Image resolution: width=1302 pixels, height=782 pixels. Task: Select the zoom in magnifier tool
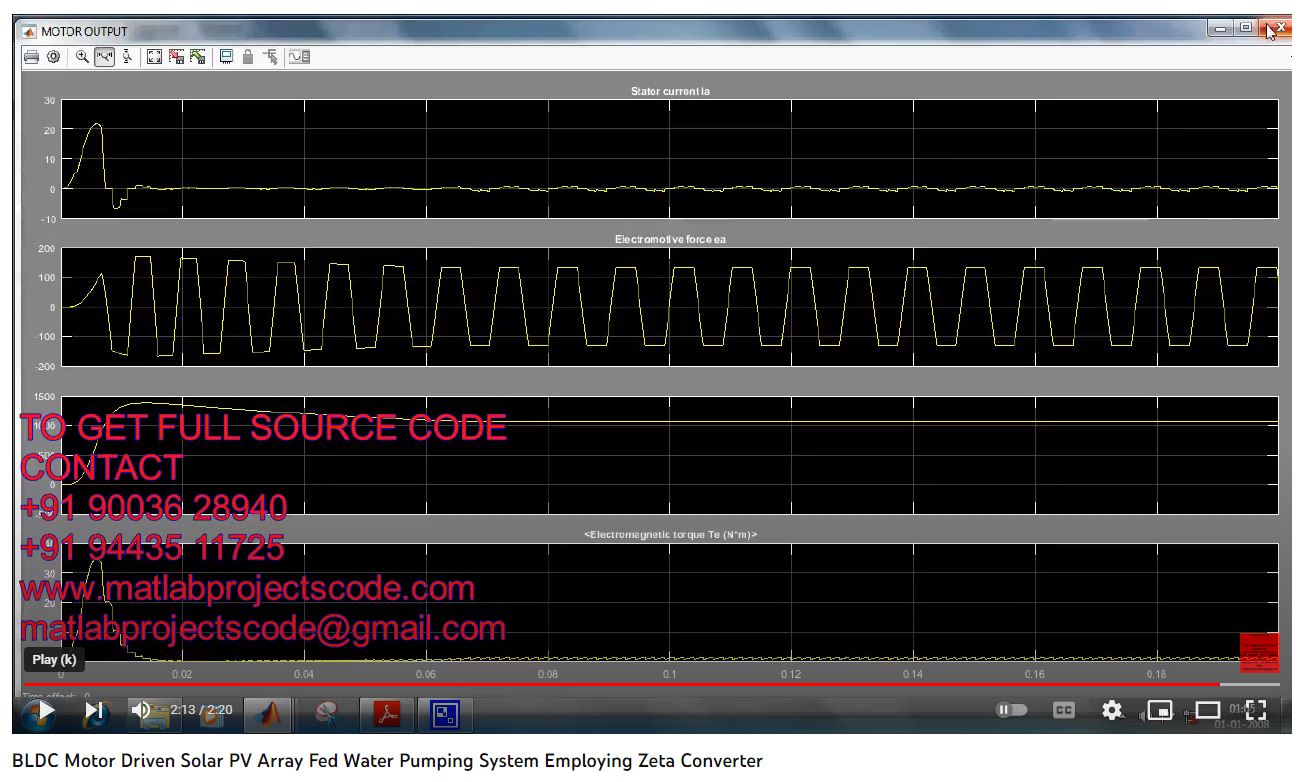(x=83, y=57)
